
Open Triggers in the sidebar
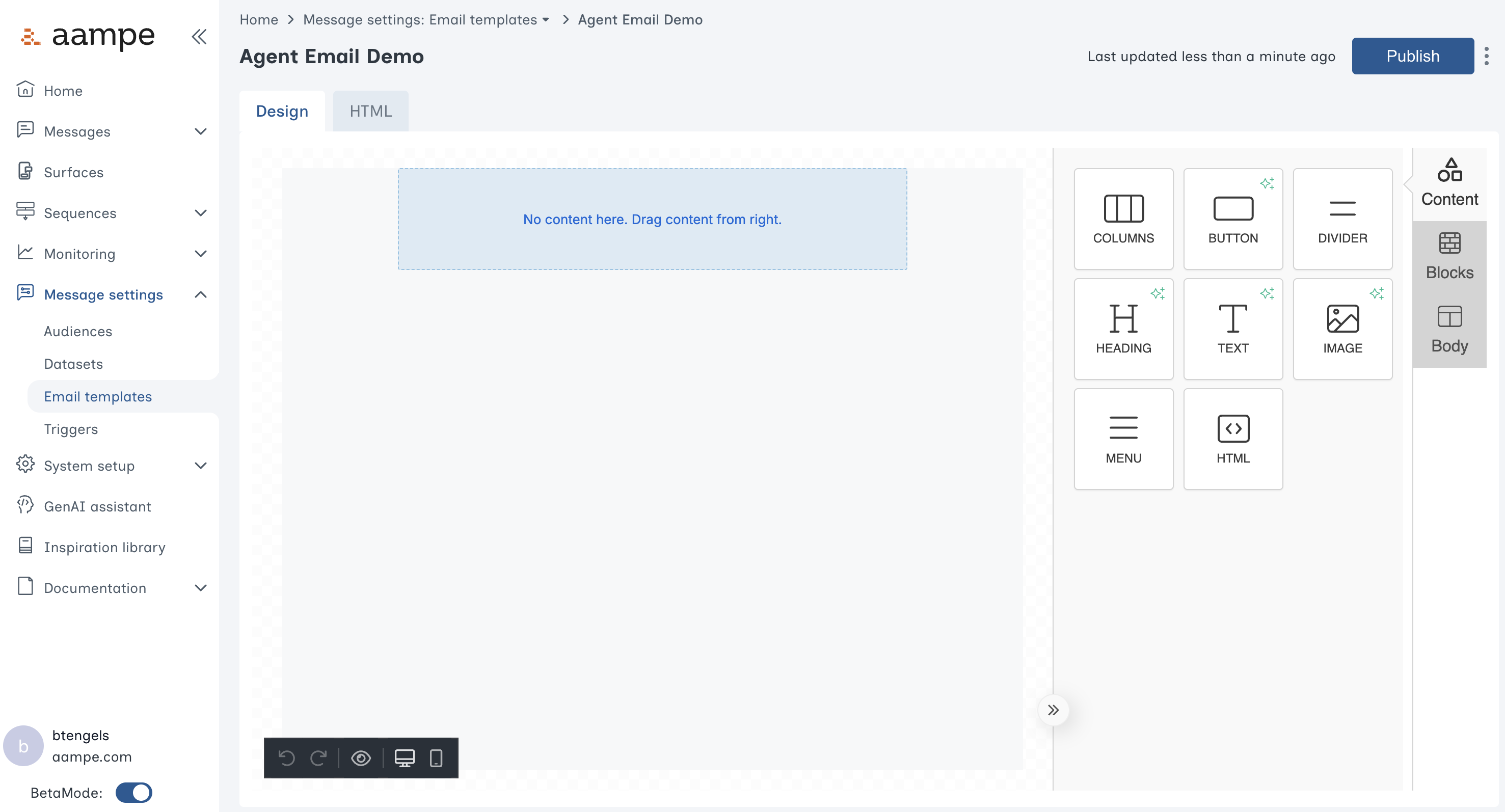coord(71,429)
